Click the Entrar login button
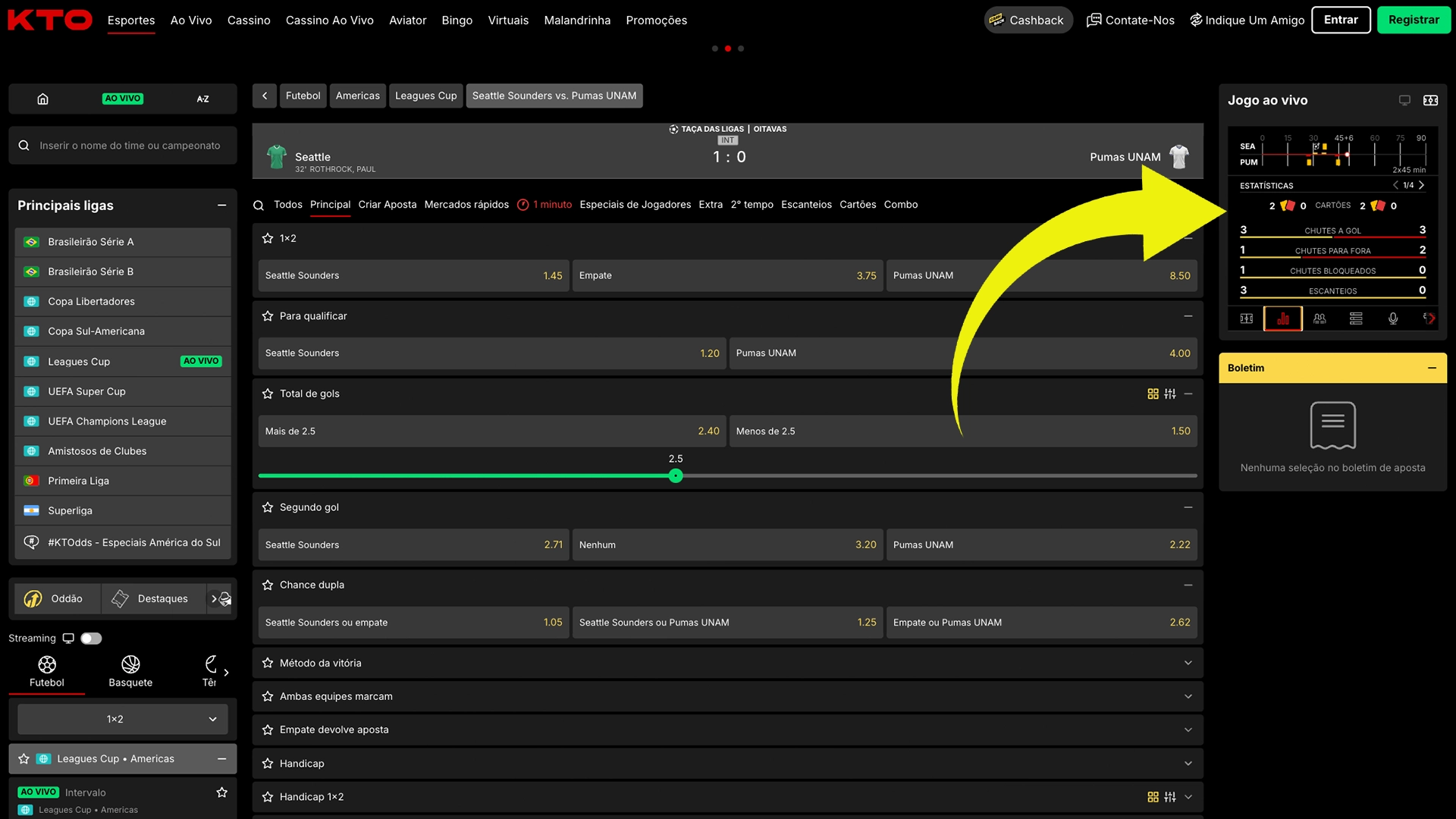Viewport: 1456px width, 819px height. (1341, 20)
